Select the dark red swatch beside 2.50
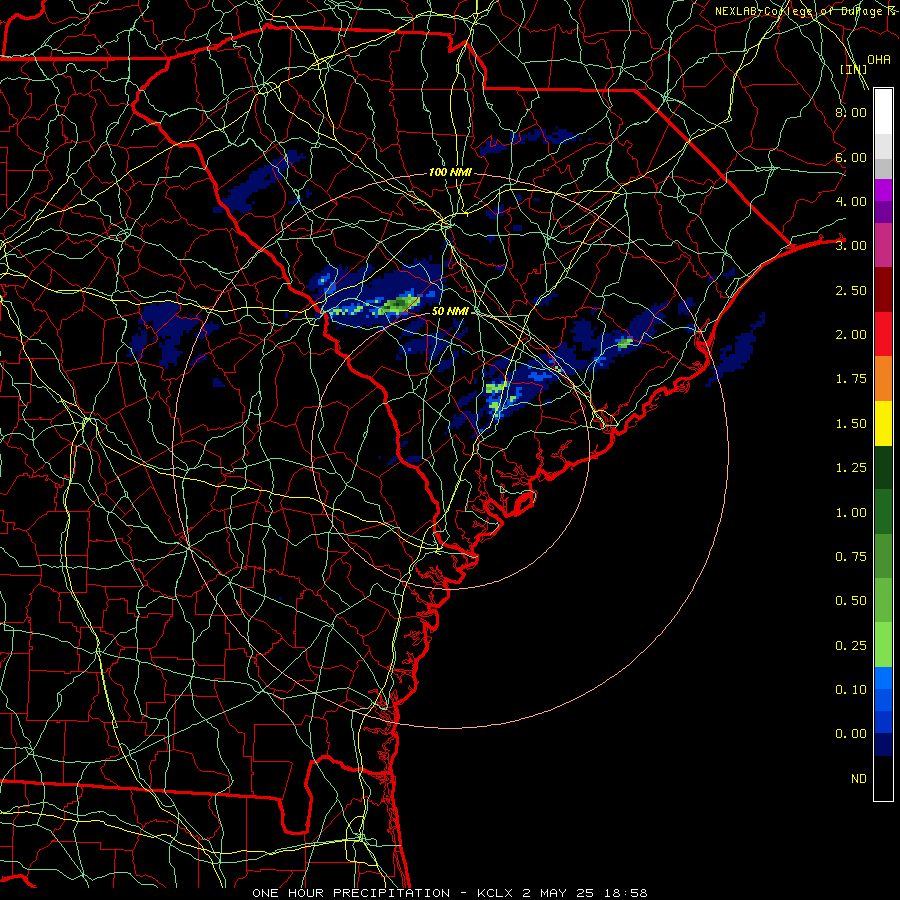Image resolution: width=900 pixels, height=900 pixels. (x=883, y=290)
